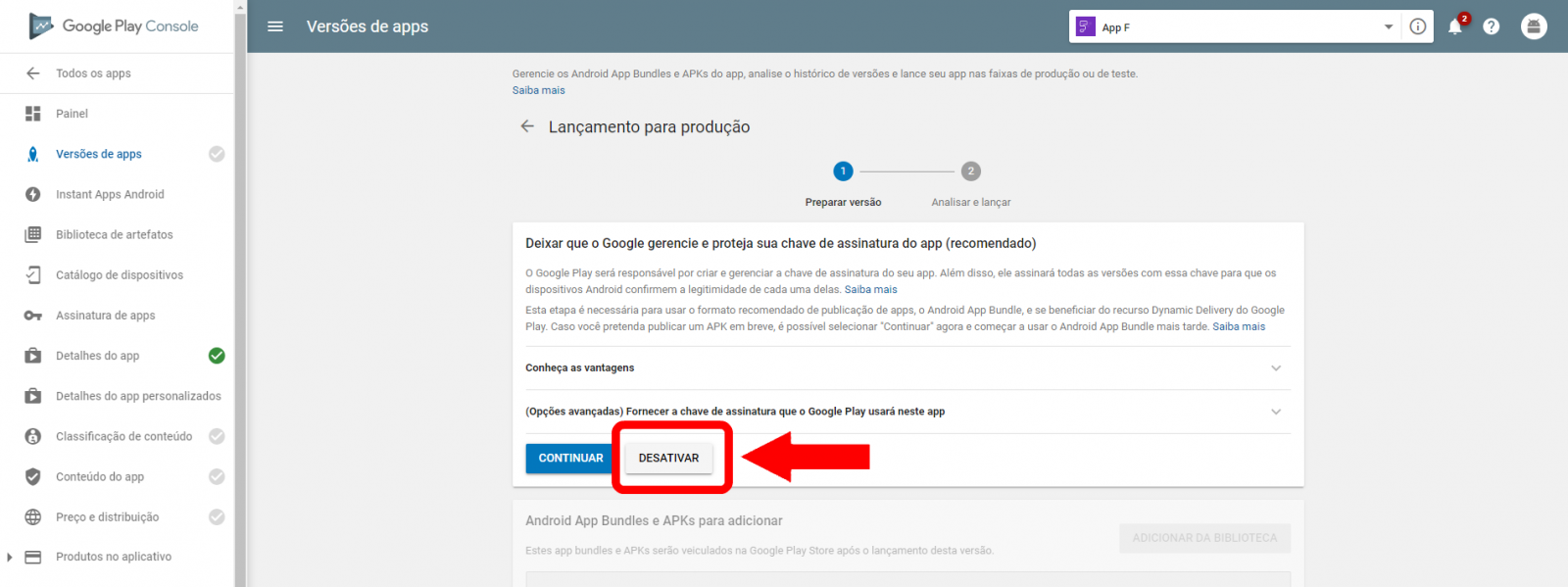The image size is (1568, 587).
Task: Open notifications bell with 2 alerts
Action: pos(1456,25)
